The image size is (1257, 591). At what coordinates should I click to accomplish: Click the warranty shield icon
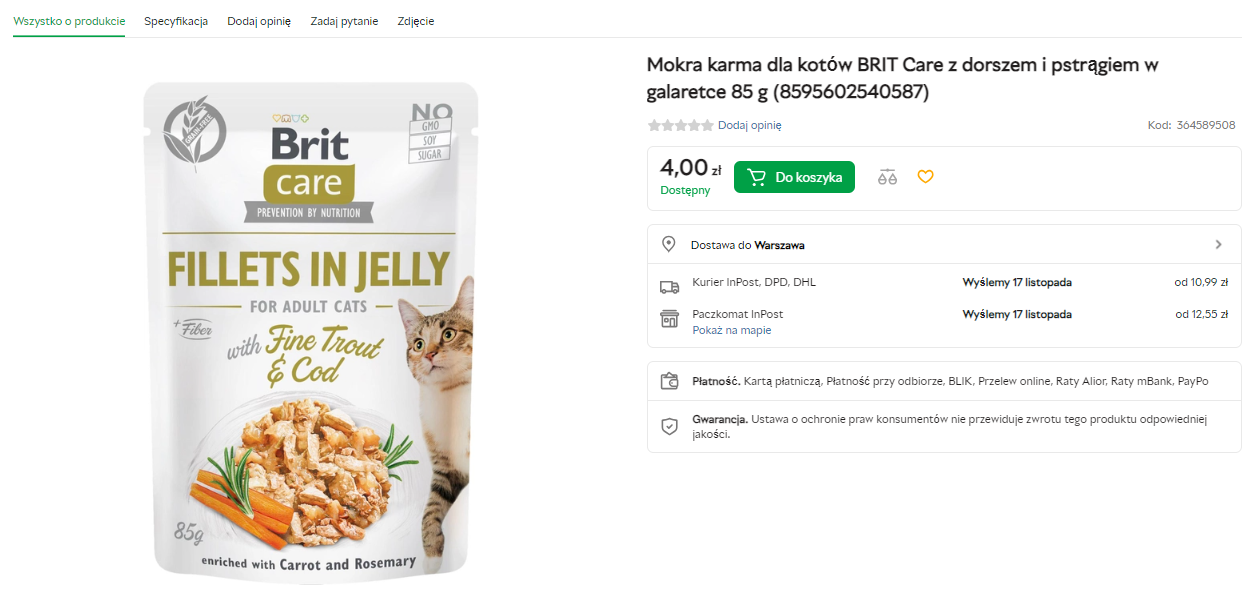coord(669,426)
